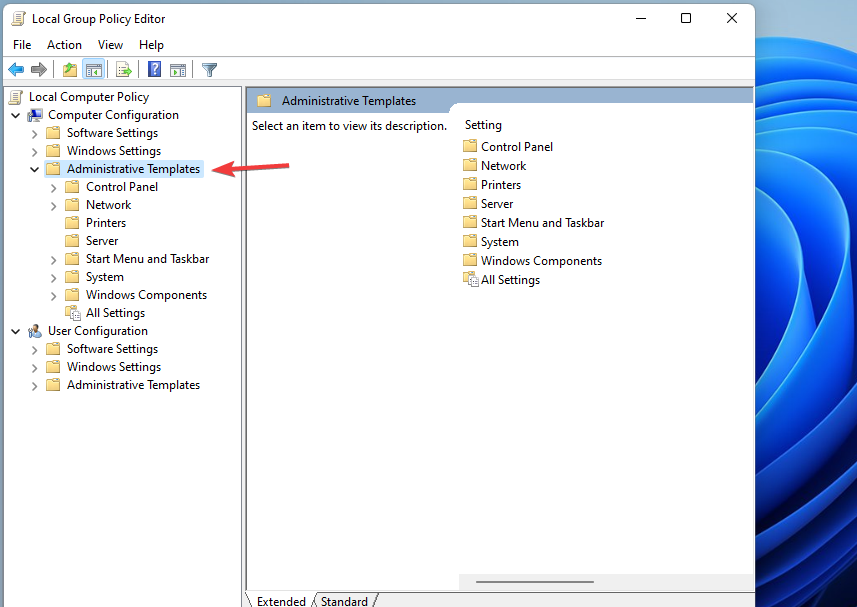Open the File menu

22,45
